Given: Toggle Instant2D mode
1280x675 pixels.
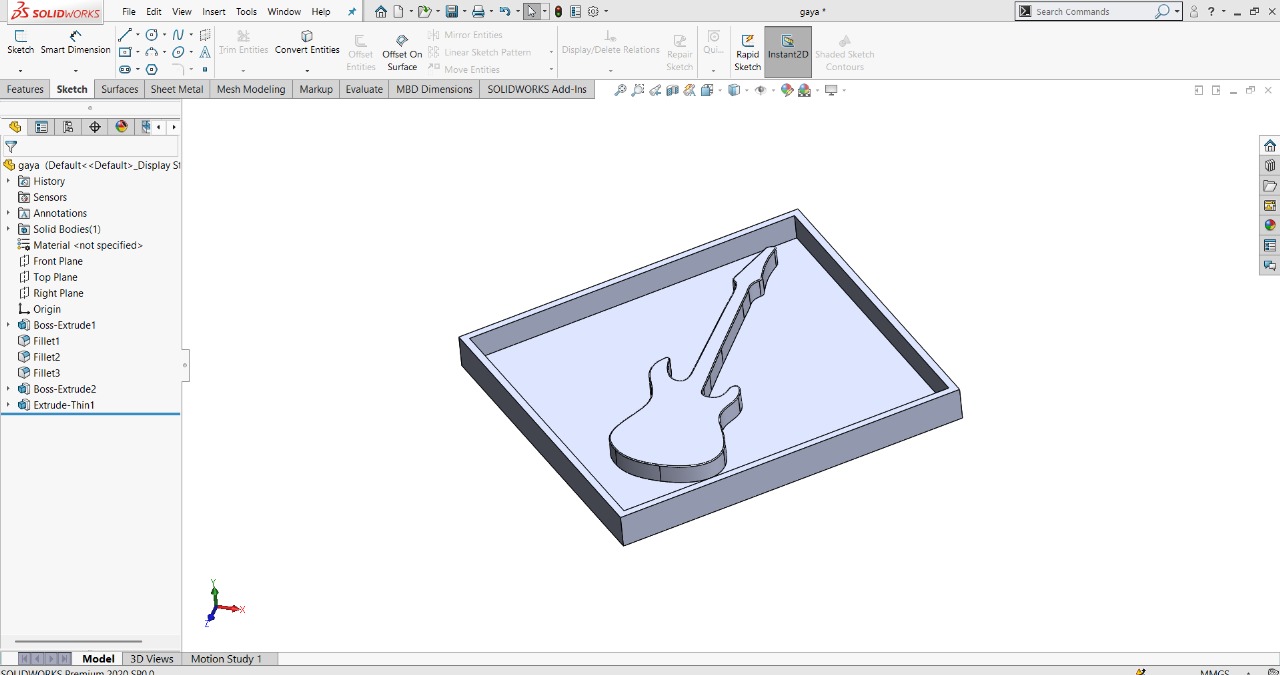Looking at the screenshot, I should tap(788, 52).
